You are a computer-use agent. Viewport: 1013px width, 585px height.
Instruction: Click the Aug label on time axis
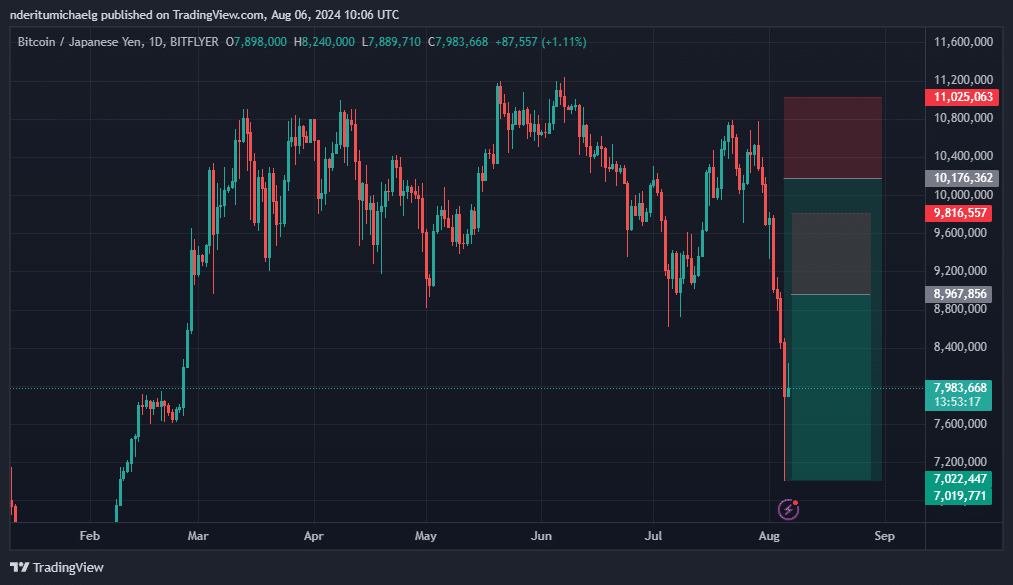pyautogui.click(x=769, y=536)
